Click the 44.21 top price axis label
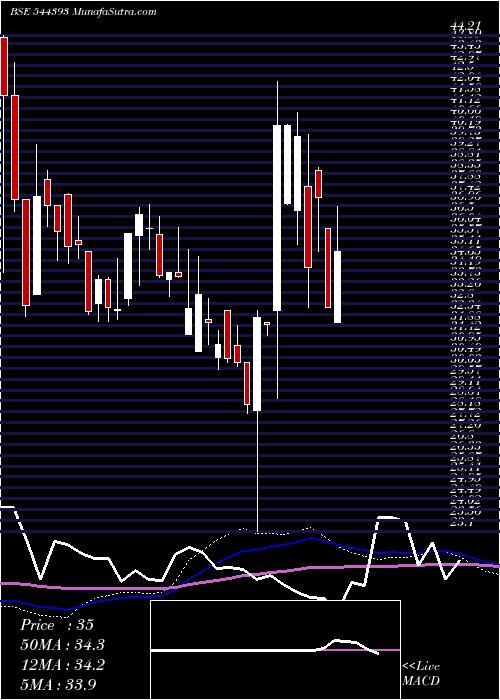The width and height of the screenshot is (500, 700). pyautogui.click(x=465, y=26)
